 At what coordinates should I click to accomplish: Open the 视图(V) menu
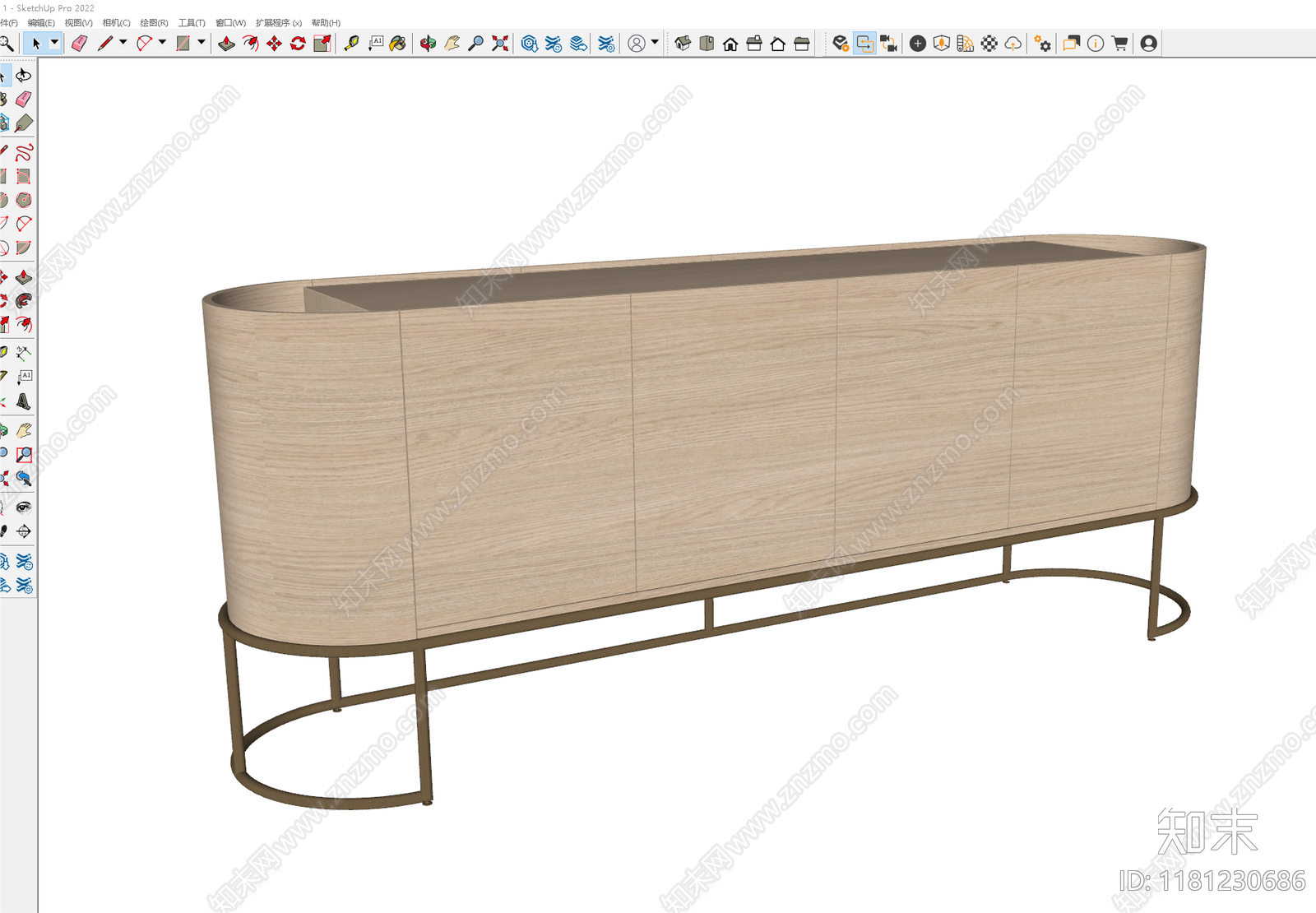point(79,23)
